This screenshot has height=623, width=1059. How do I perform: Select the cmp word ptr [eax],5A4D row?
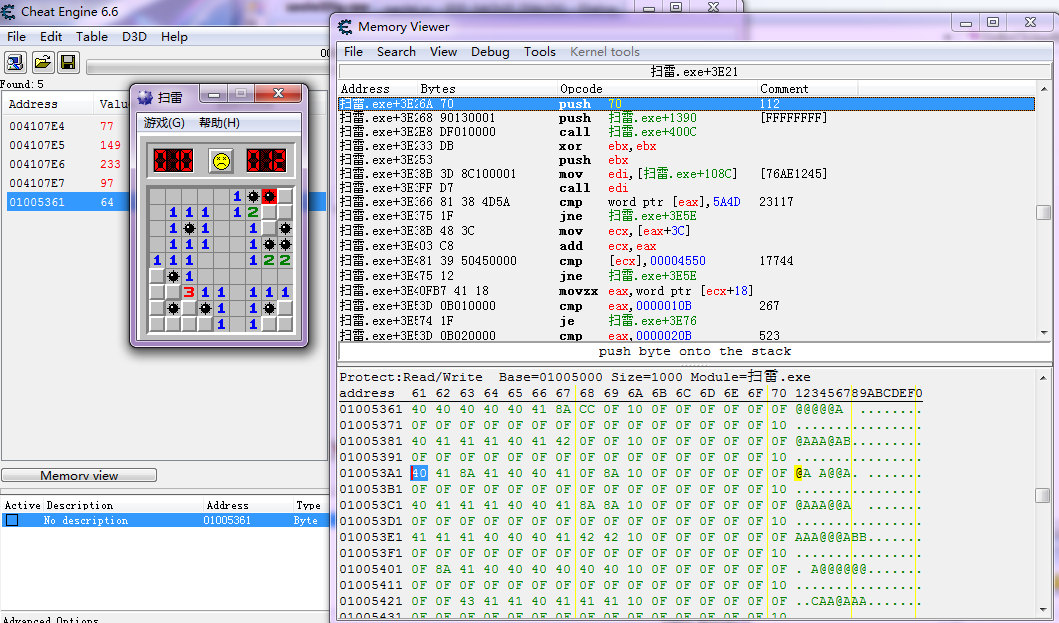(x=686, y=202)
